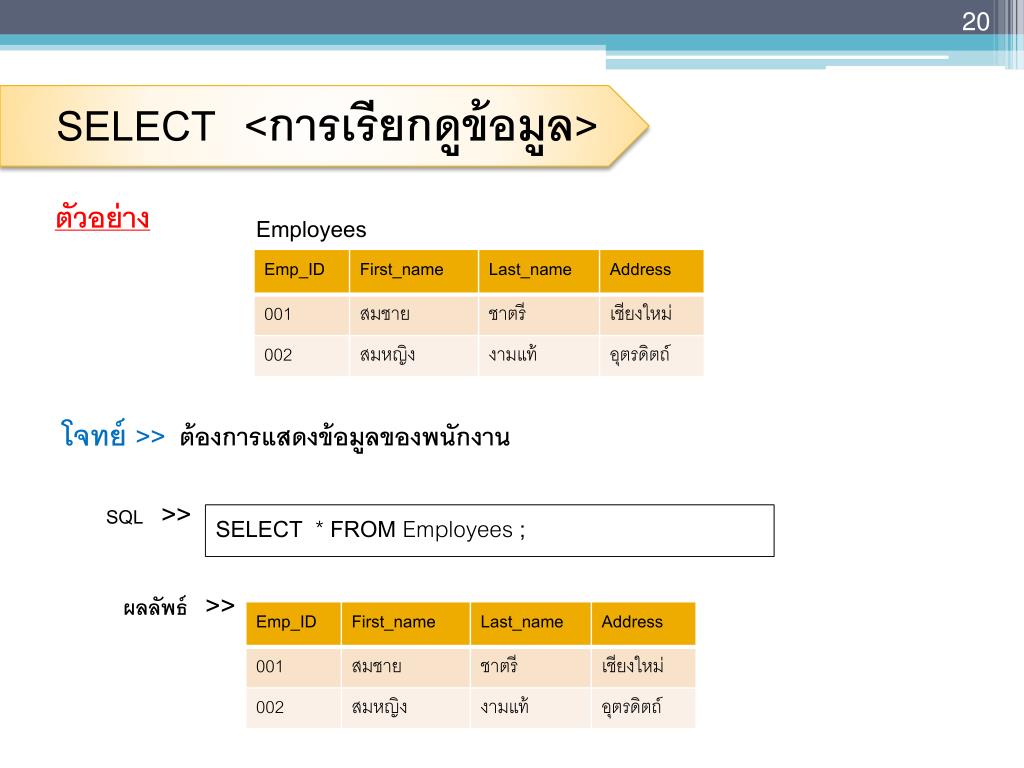This screenshot has width=1024, height=768.
Task: Click the ผลลัพธ์ label
Action: point(155,608)
